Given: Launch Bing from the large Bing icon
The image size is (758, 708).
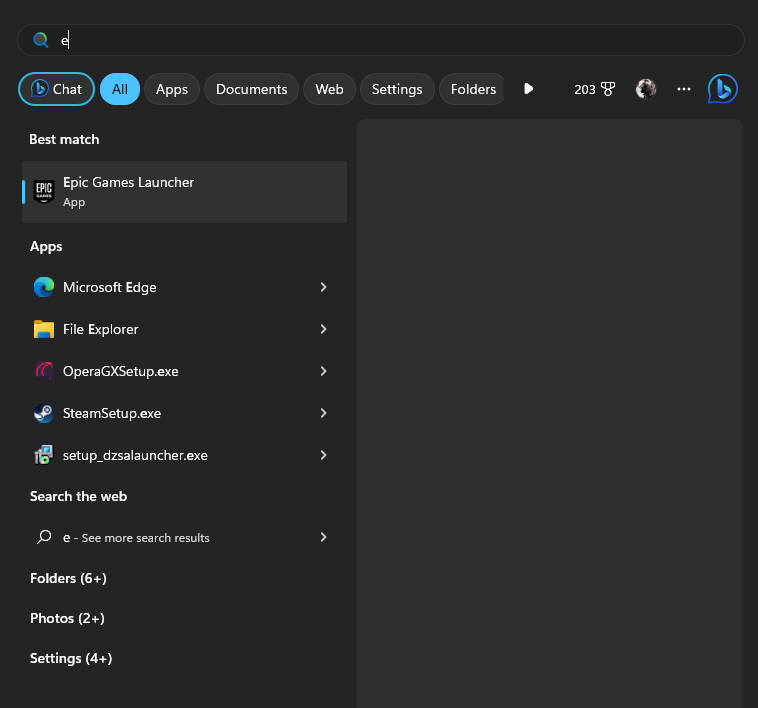Looking at the screenshot, I should (x=723, y=89).
